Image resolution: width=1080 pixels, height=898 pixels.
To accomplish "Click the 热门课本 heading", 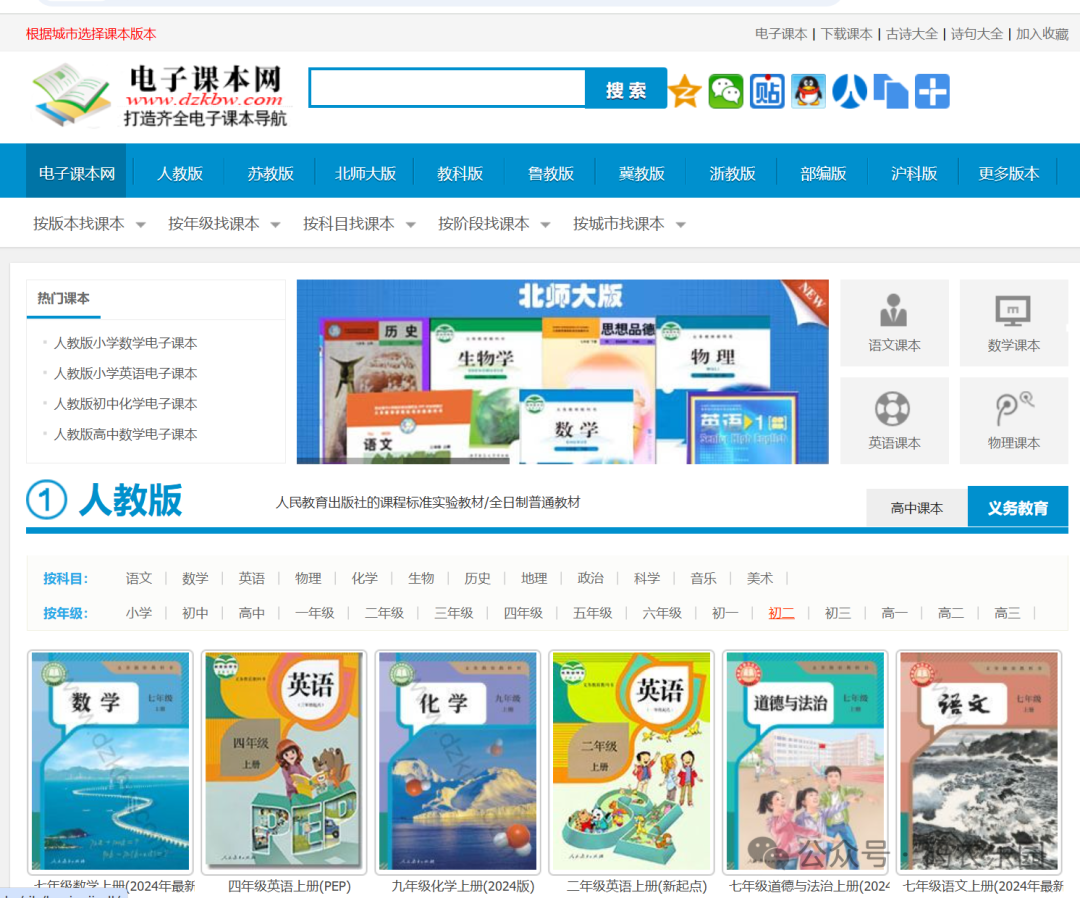I will point(63,298).
